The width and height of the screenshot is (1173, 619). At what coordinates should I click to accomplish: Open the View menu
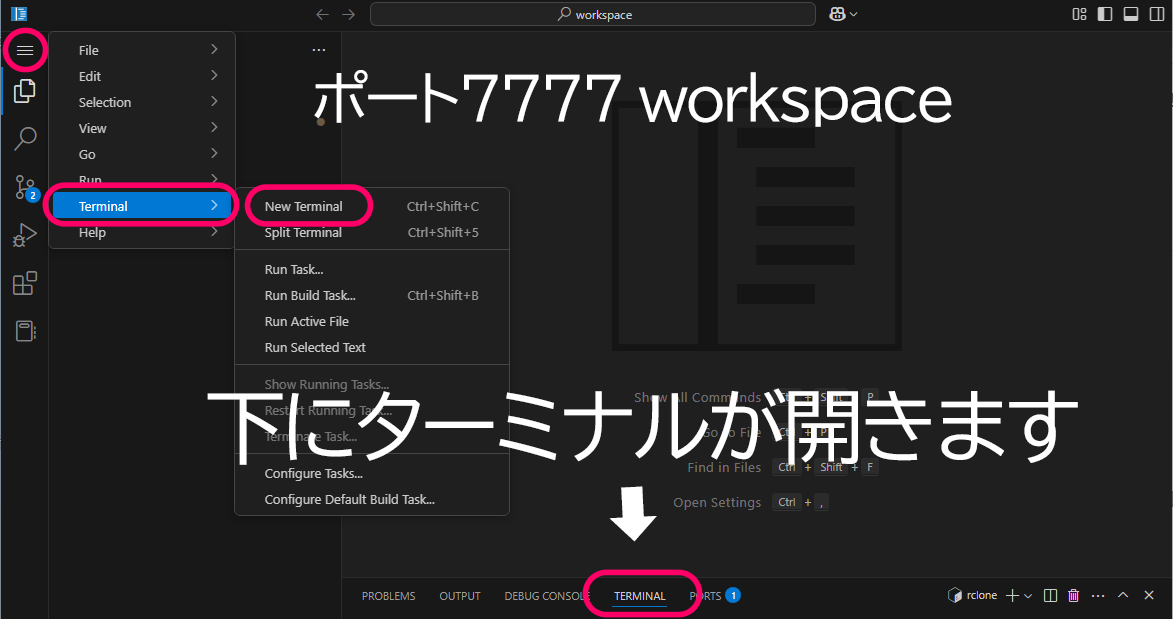[141, 129]
